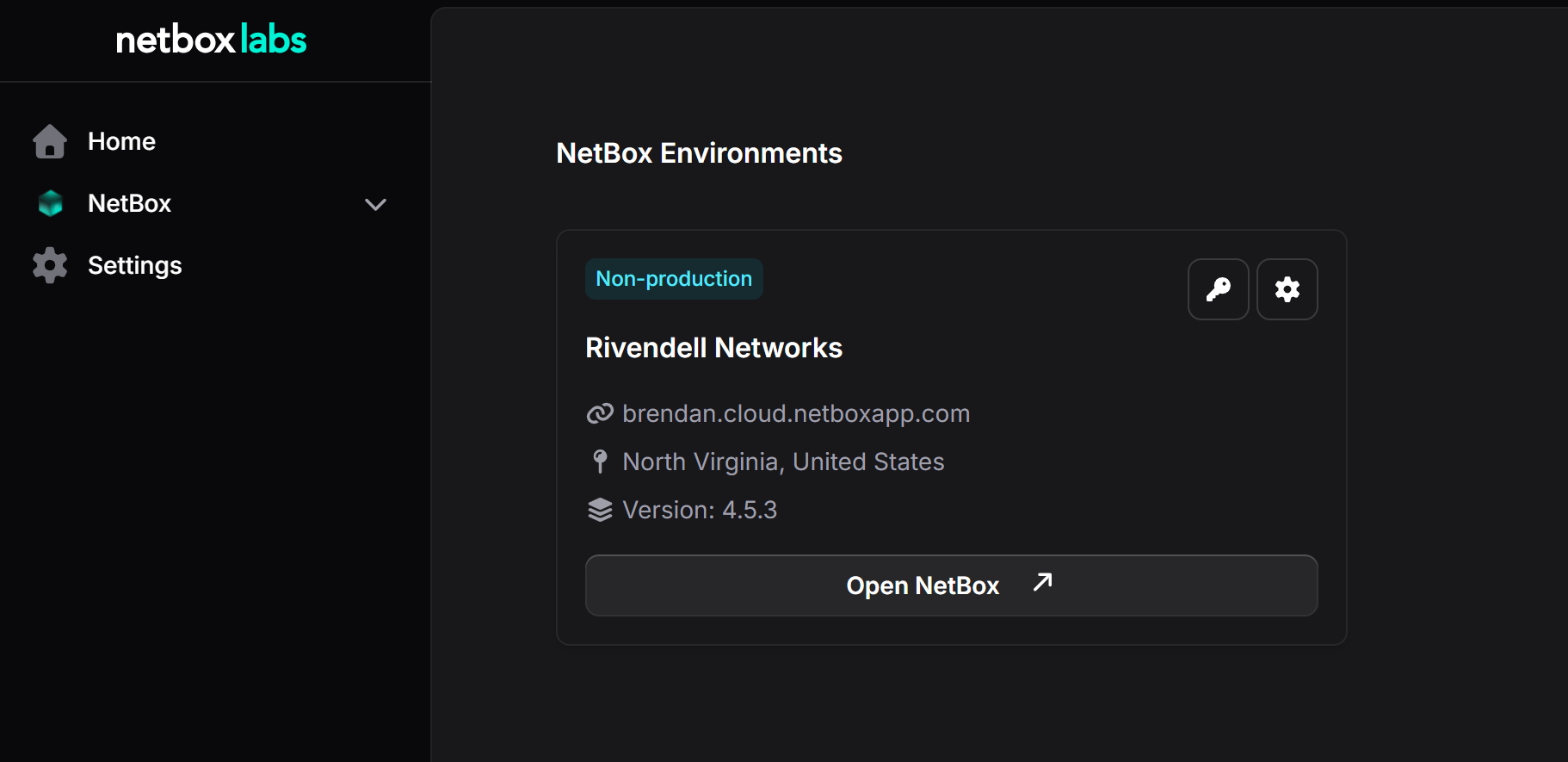Click the stacked layers version icon

pos(600,510)
